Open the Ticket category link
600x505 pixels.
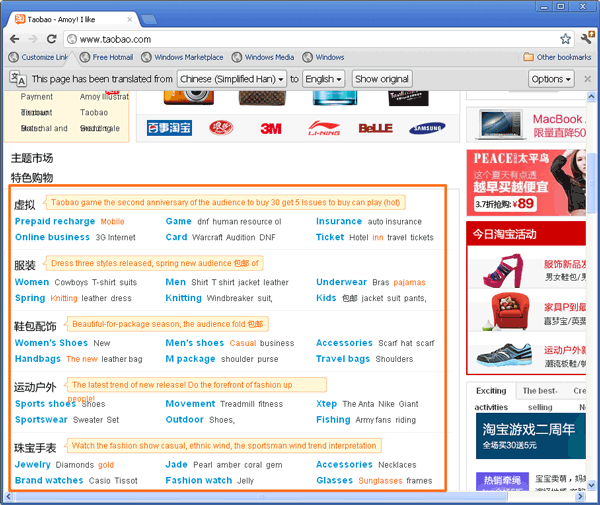pyautogui.click(x=330, y=237)
